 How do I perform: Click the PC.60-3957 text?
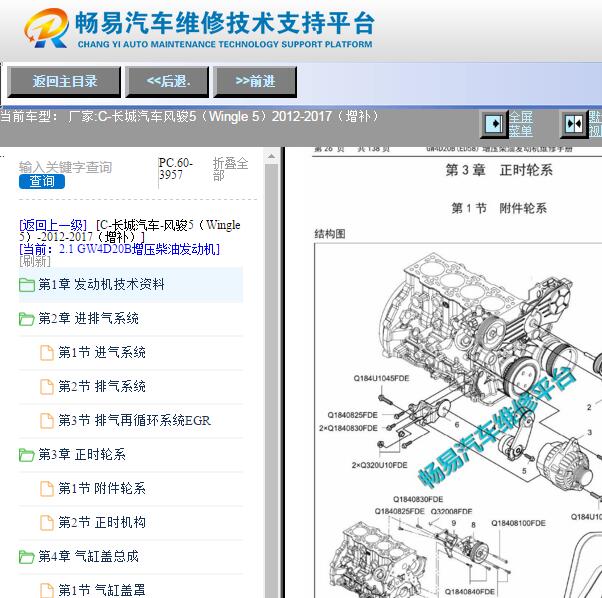point(176,169)
